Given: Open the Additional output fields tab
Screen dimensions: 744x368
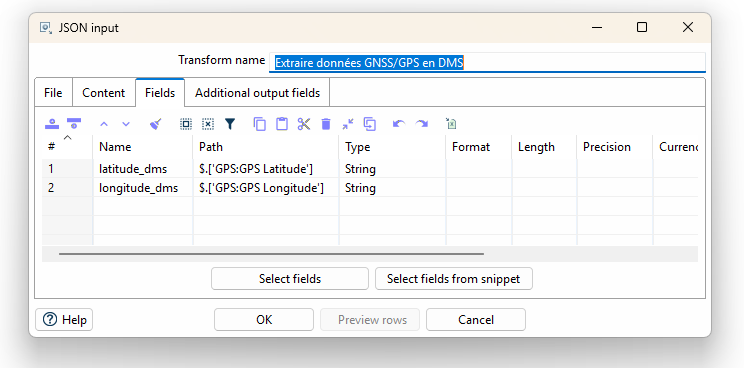Looking at the screenshot, I should tap(257, 93).
